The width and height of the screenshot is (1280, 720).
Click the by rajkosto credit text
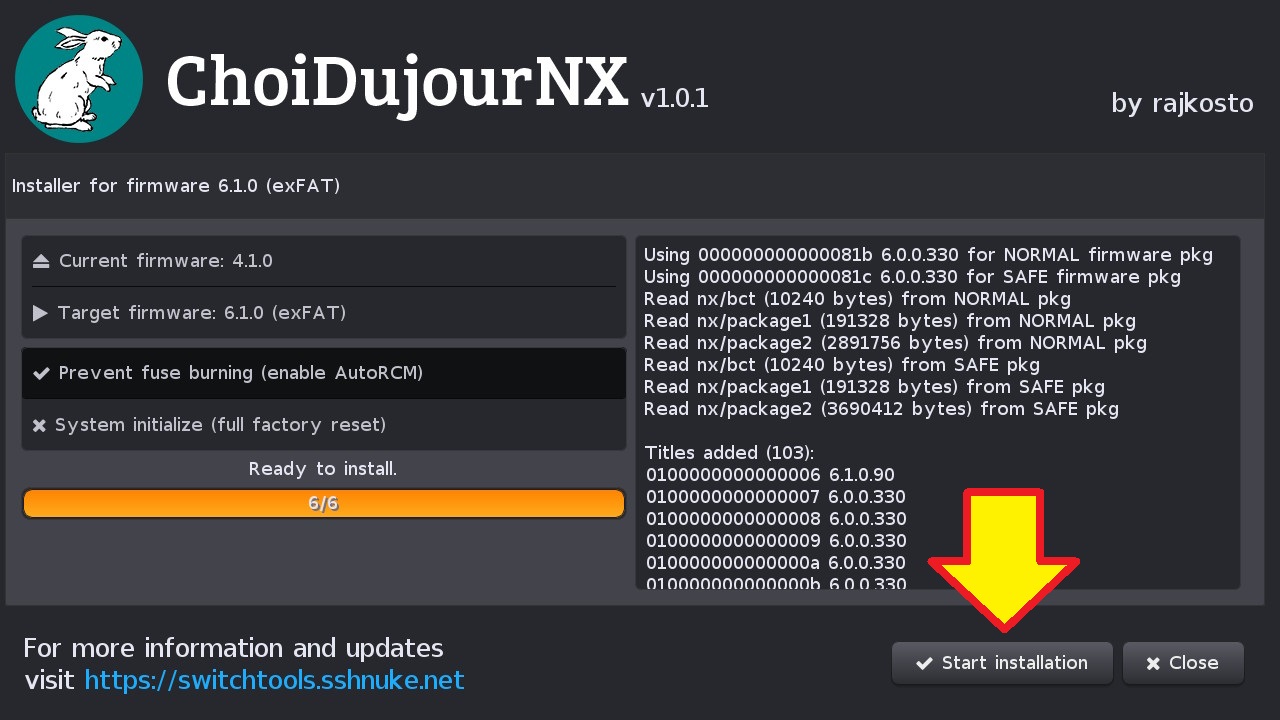pos(1182,103)
